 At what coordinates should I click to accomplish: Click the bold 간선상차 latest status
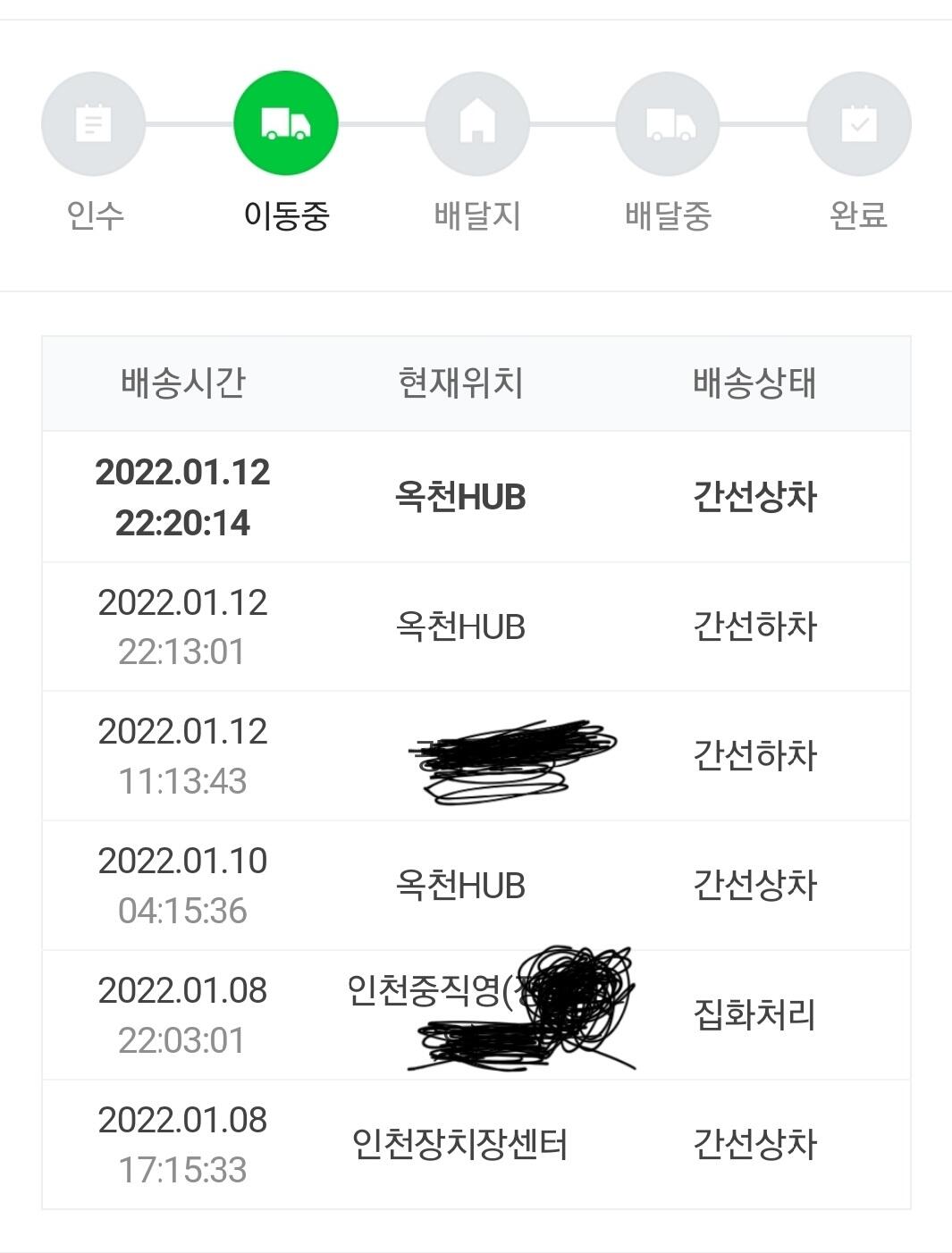755,497
